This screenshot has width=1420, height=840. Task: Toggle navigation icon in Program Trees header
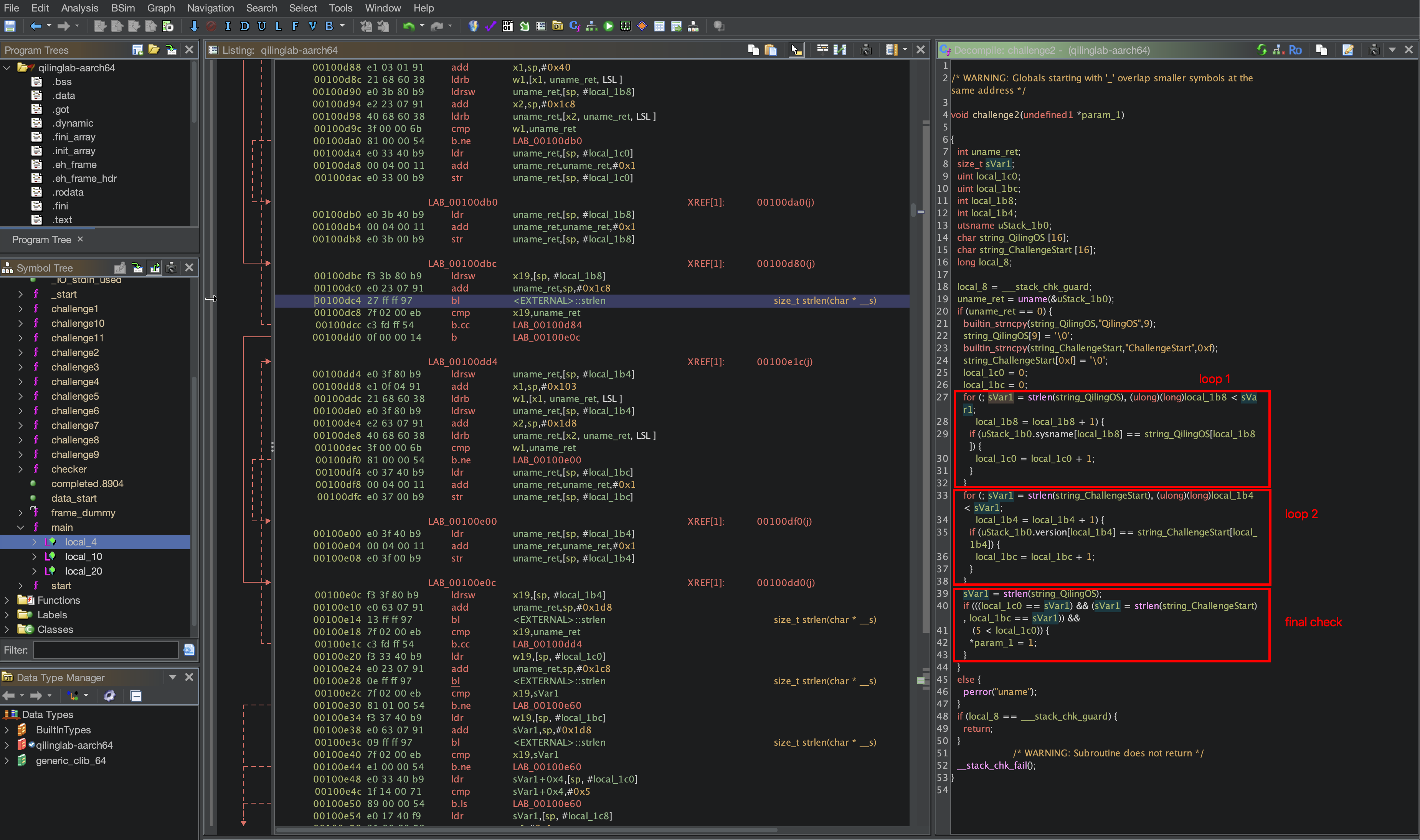171,50
